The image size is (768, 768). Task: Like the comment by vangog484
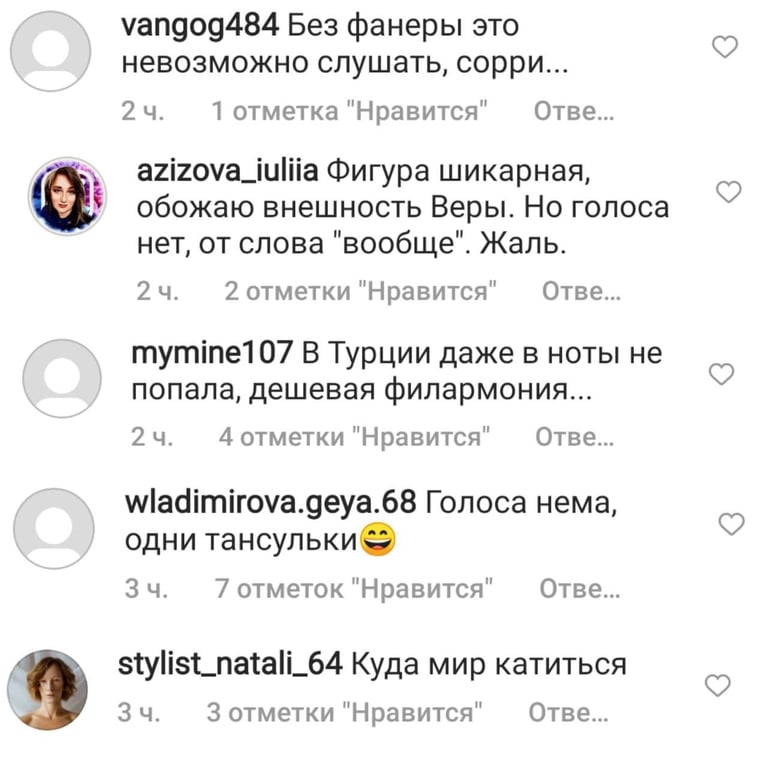point(724,47)
